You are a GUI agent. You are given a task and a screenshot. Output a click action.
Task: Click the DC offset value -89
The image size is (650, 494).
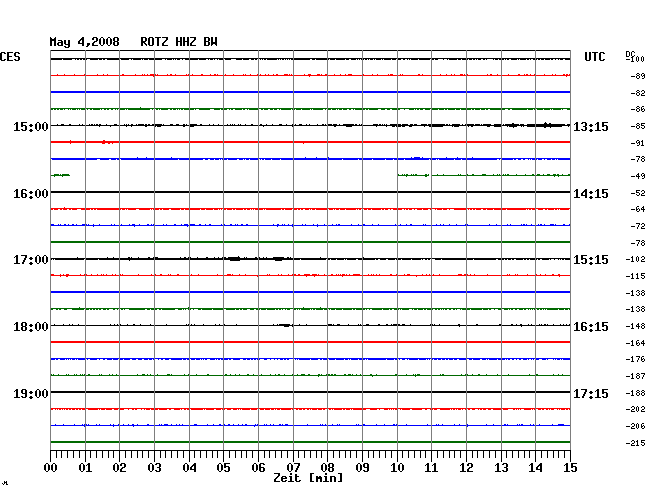pos(638,76)
